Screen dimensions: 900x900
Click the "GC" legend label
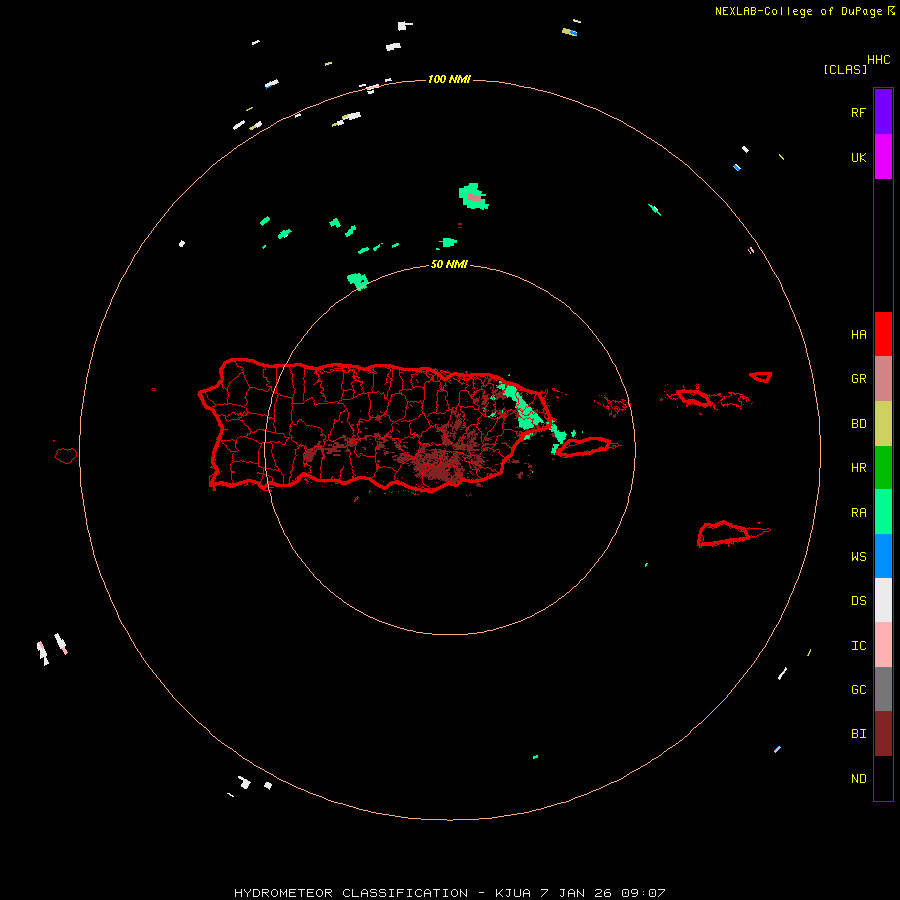858,690
